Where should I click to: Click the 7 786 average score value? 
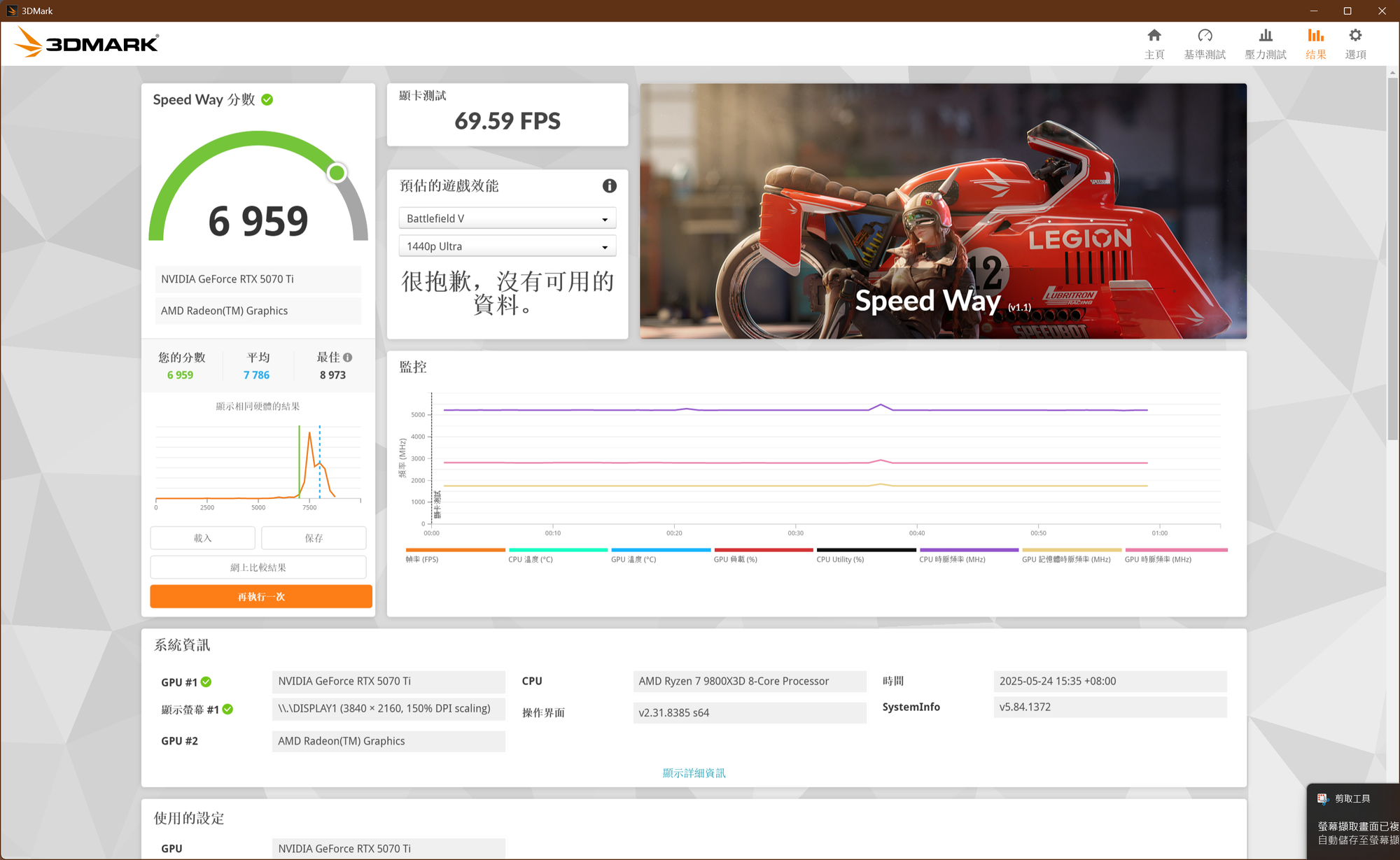256,375
